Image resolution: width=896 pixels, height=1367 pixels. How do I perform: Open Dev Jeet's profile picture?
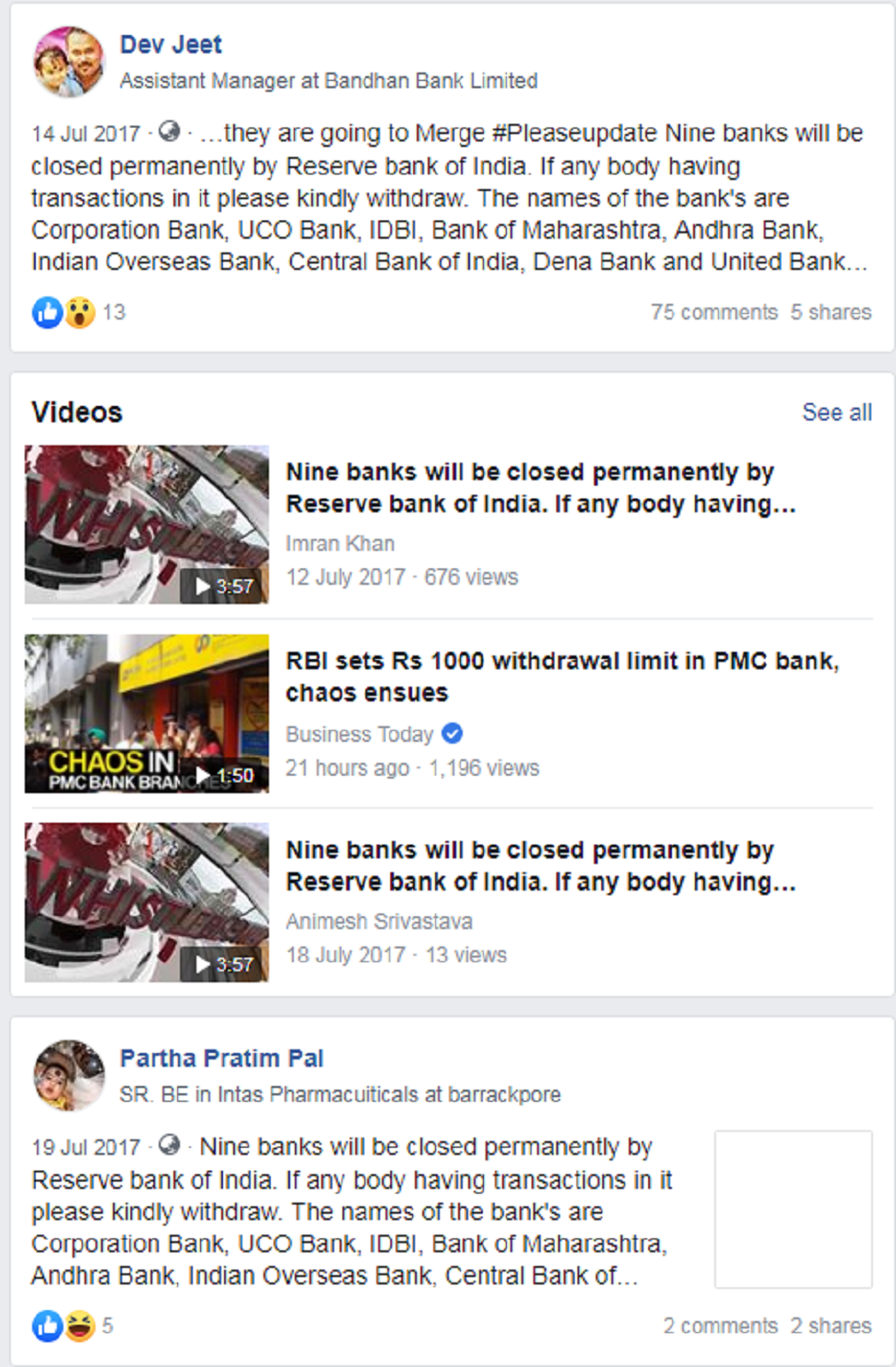pos(69,62)
